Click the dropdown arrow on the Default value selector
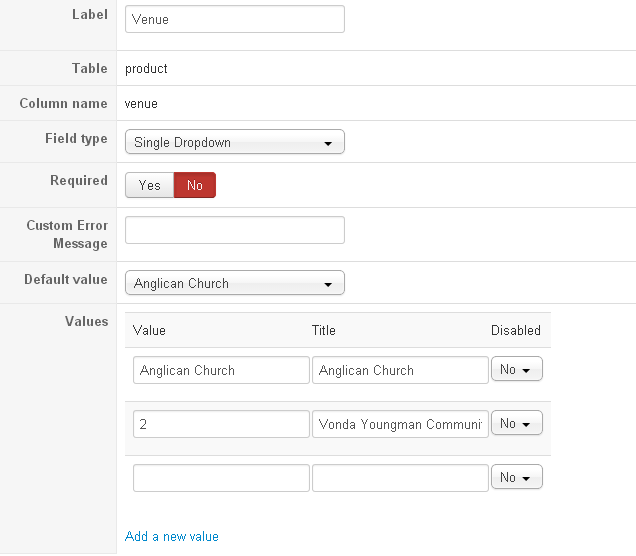 [x=328, y=284]
